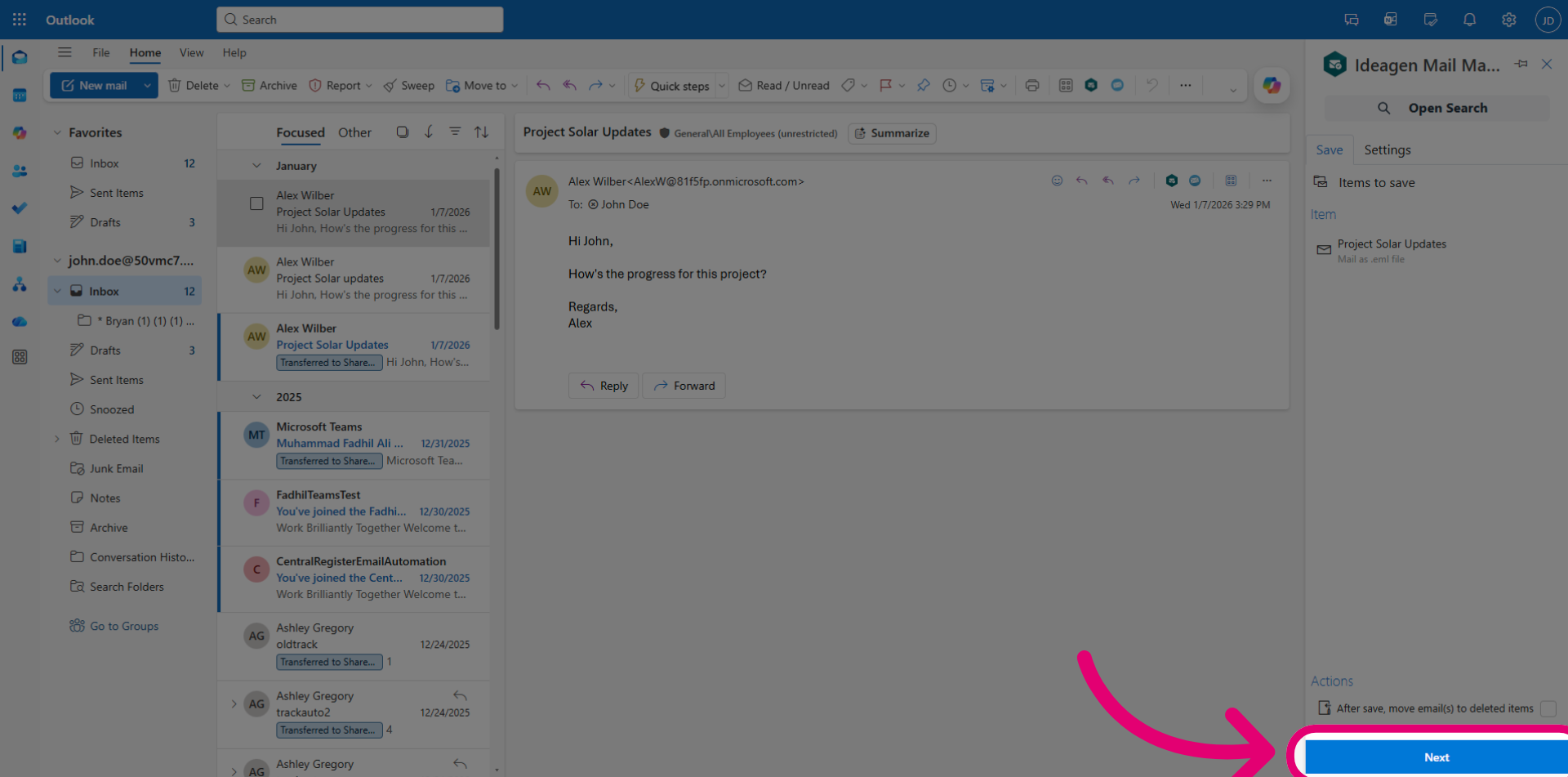Open the View ribbon tab
Screen dimensions: 1568x777
coord(192,52)
